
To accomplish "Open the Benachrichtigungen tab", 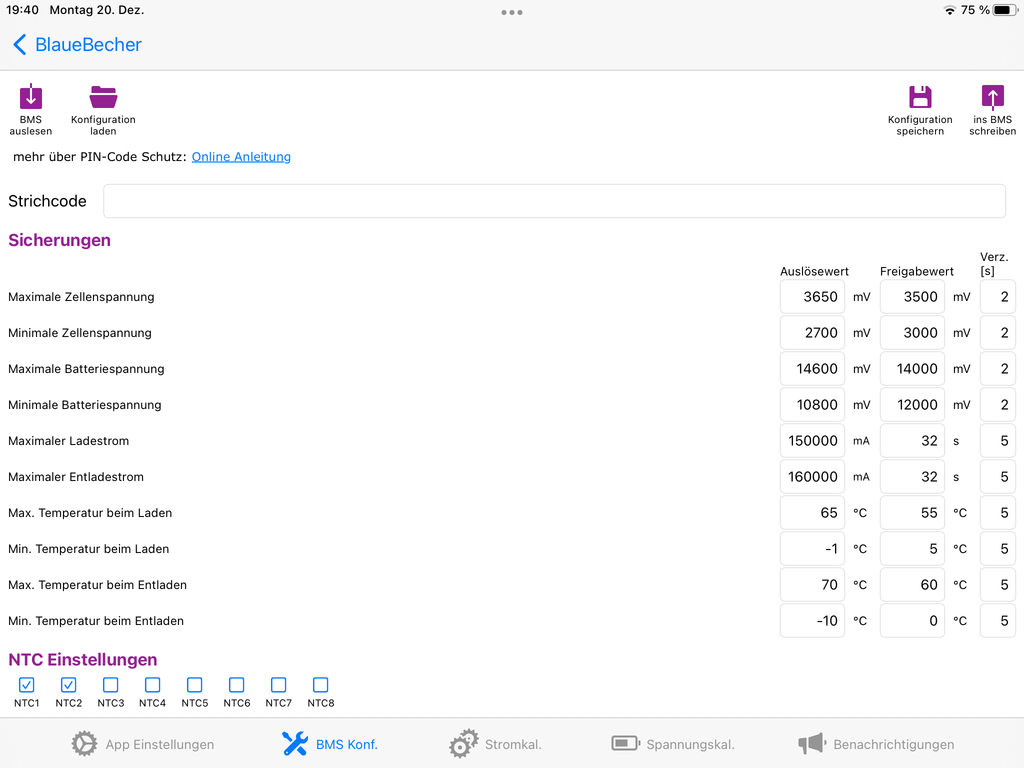I will [x=876, y=744].
